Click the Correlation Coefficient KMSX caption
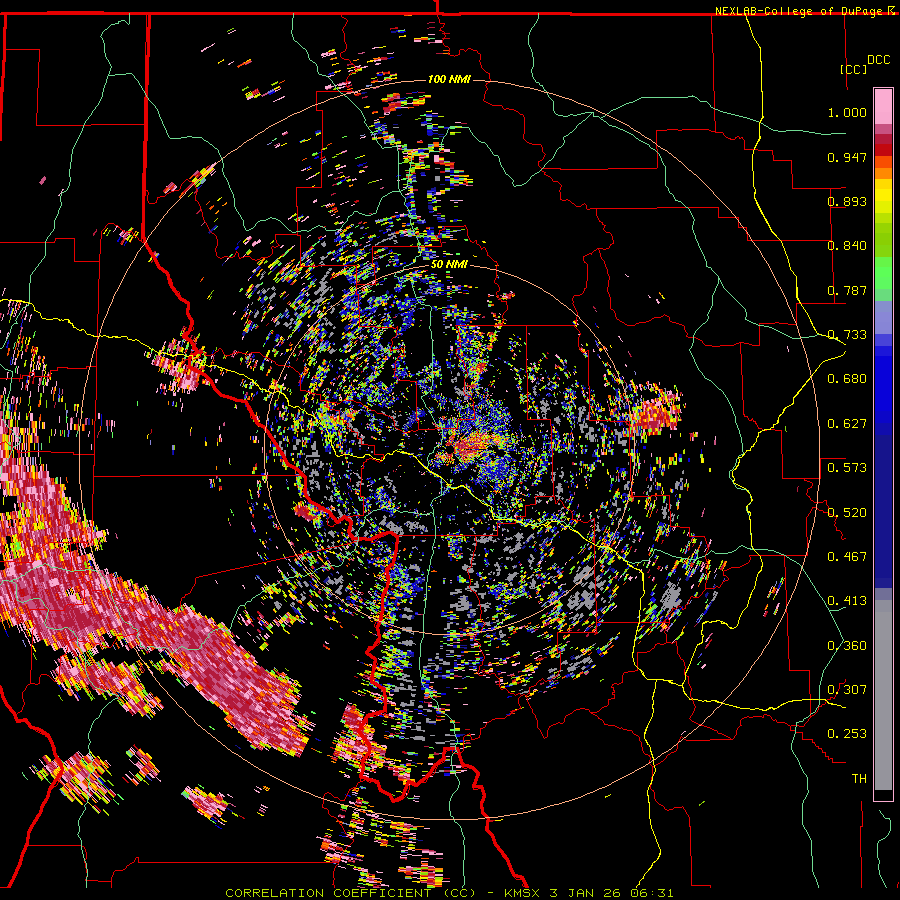This screenshot has width=900, height=900. [x=449, y=893]
